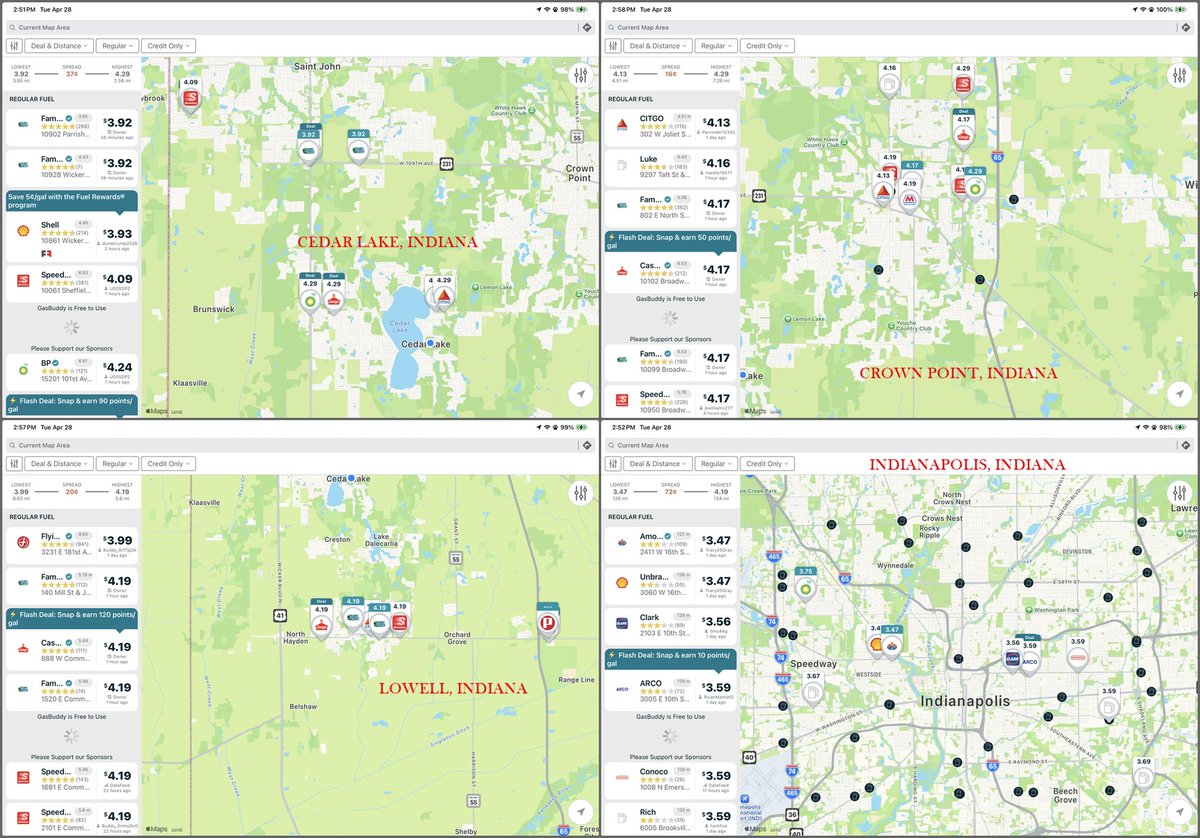
Task: Open map layers sliders button in Indianapolis panel
Action: (1179, 493)
